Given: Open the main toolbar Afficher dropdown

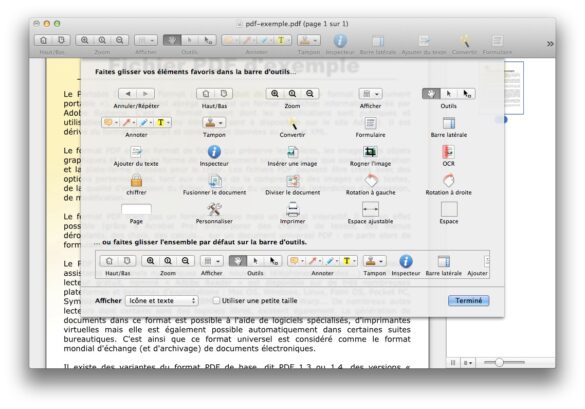Looking at the screenshot, I should tap(146, 40).
